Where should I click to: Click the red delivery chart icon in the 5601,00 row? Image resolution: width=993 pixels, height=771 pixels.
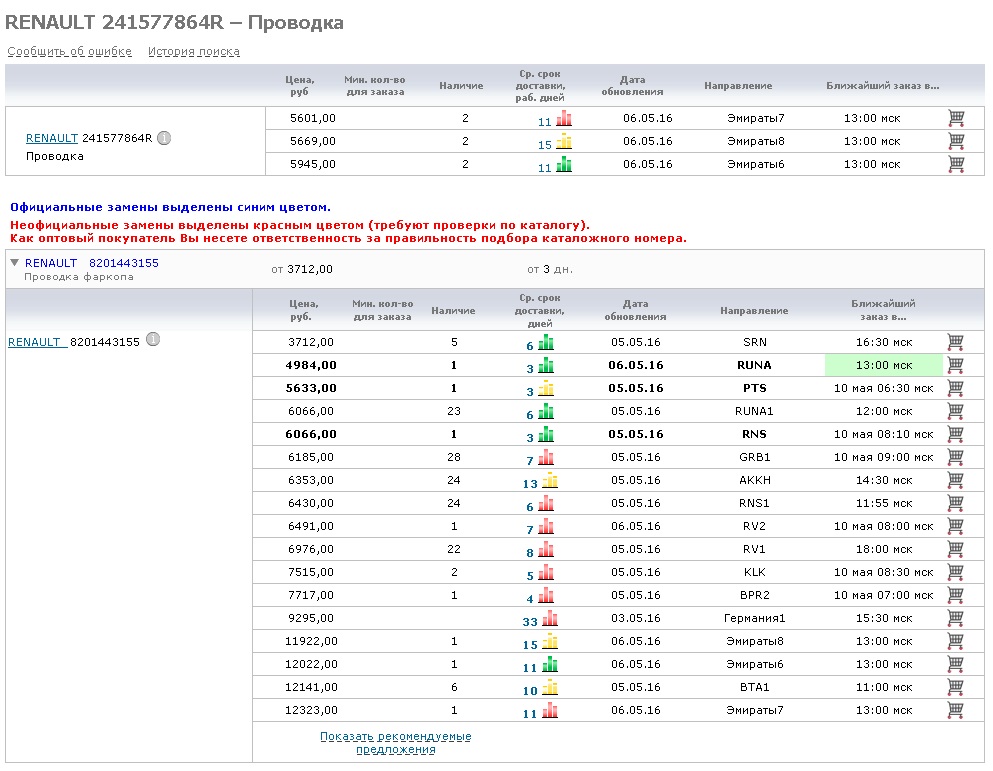(x=564, y=118)
